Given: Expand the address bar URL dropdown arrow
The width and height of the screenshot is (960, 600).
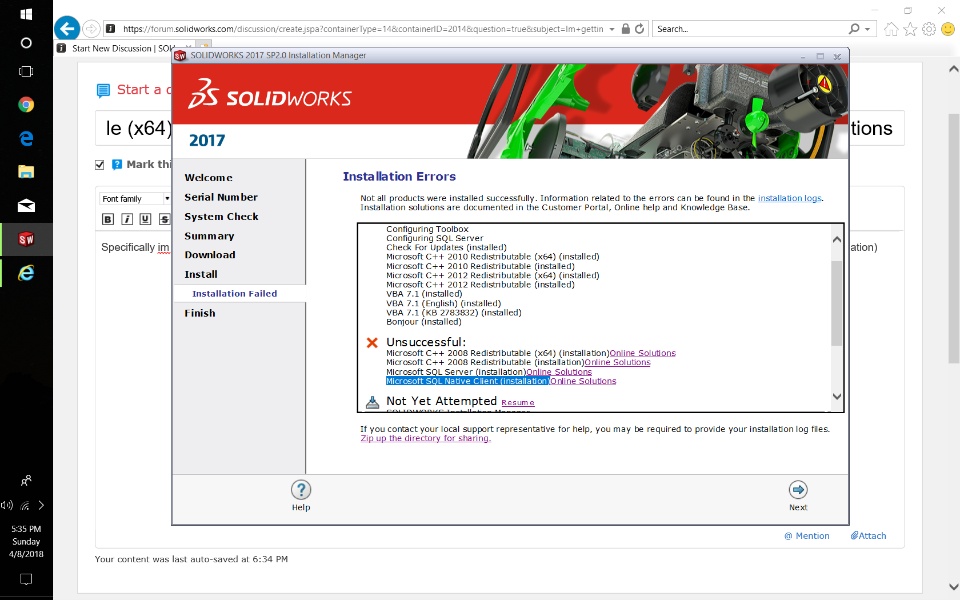Looking at the screenshot, I should [x=612, y=29].
